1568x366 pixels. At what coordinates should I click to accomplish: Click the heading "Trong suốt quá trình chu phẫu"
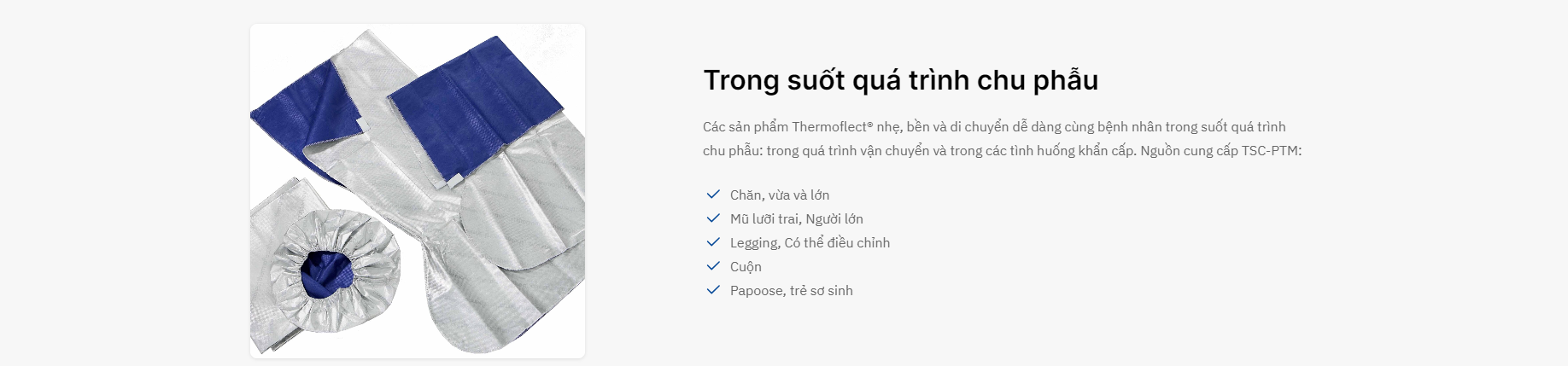click(x=900, y=80)
